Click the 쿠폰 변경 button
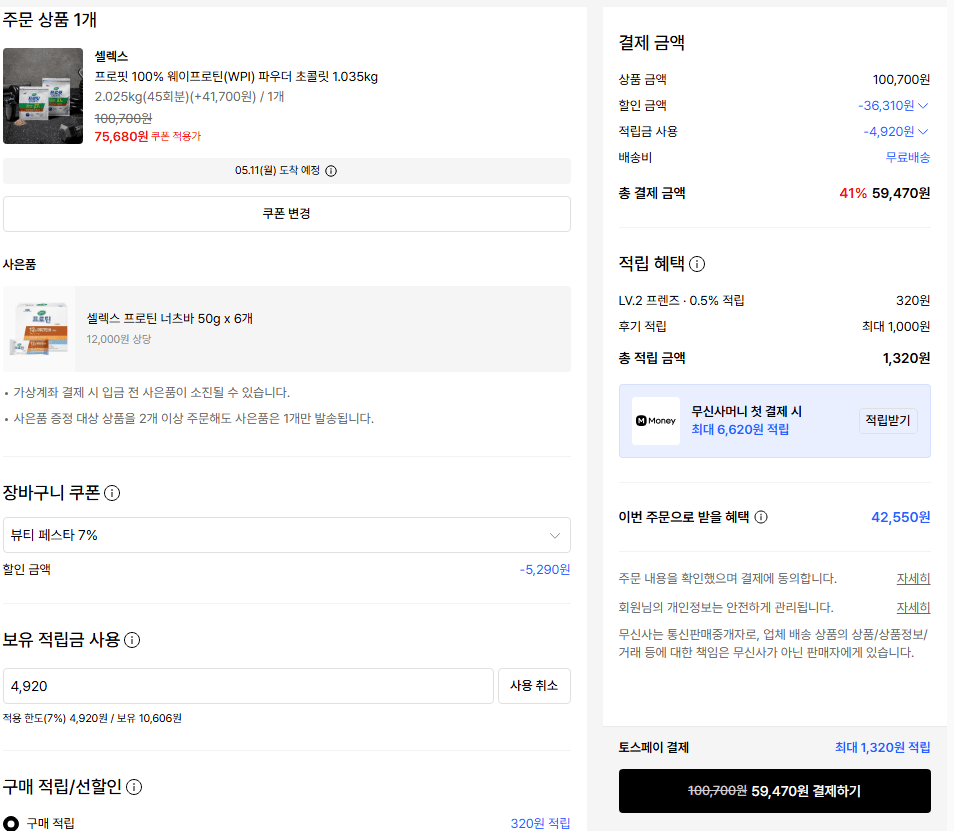 [287, 214]
